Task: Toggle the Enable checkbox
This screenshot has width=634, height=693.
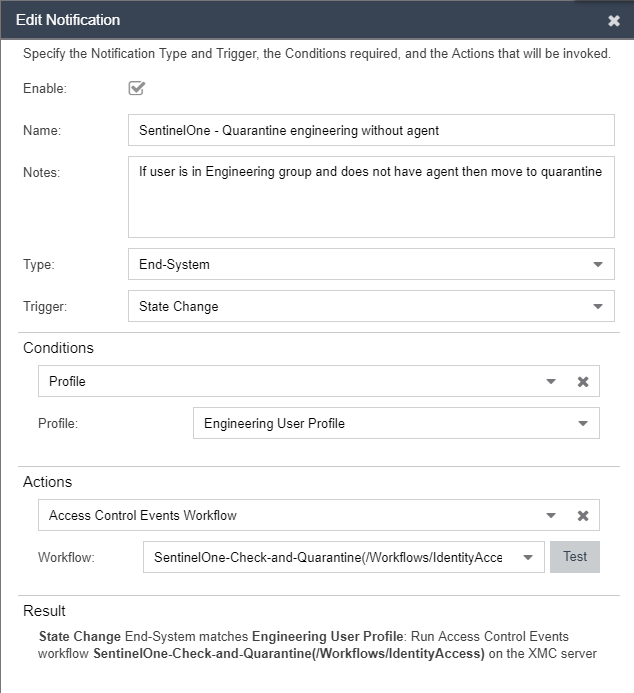Action: click(x=137, y=88)
